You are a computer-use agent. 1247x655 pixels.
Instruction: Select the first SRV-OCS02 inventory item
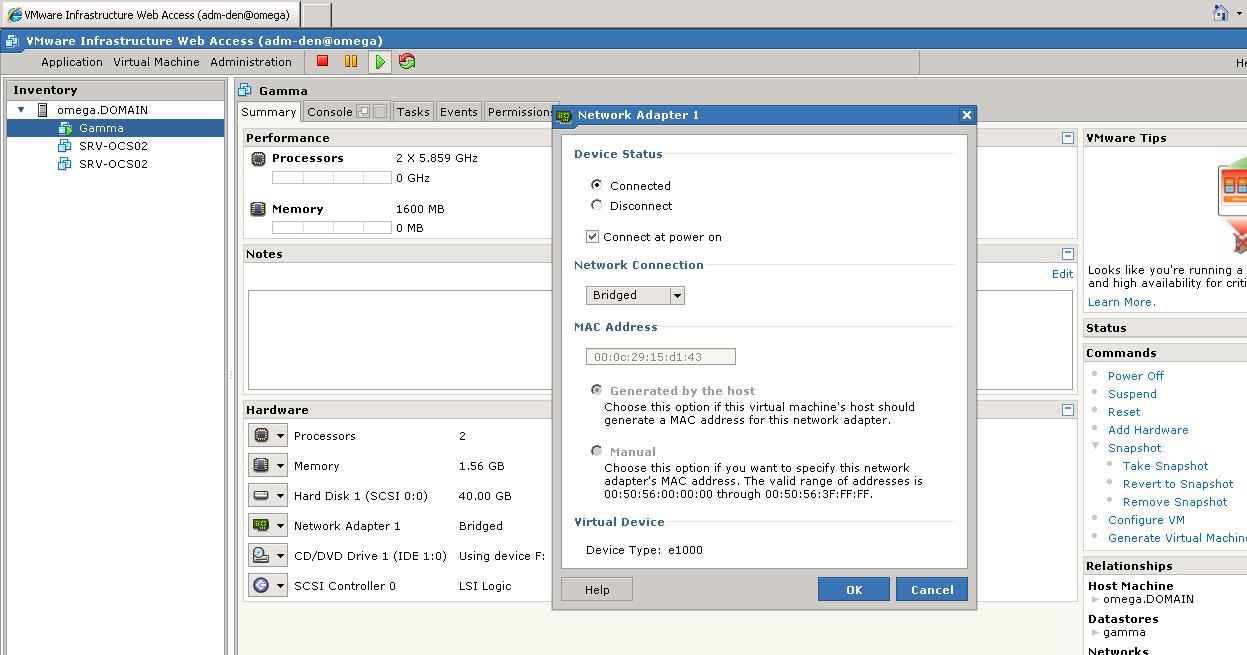pyautogui.click(x=115, y=146)
